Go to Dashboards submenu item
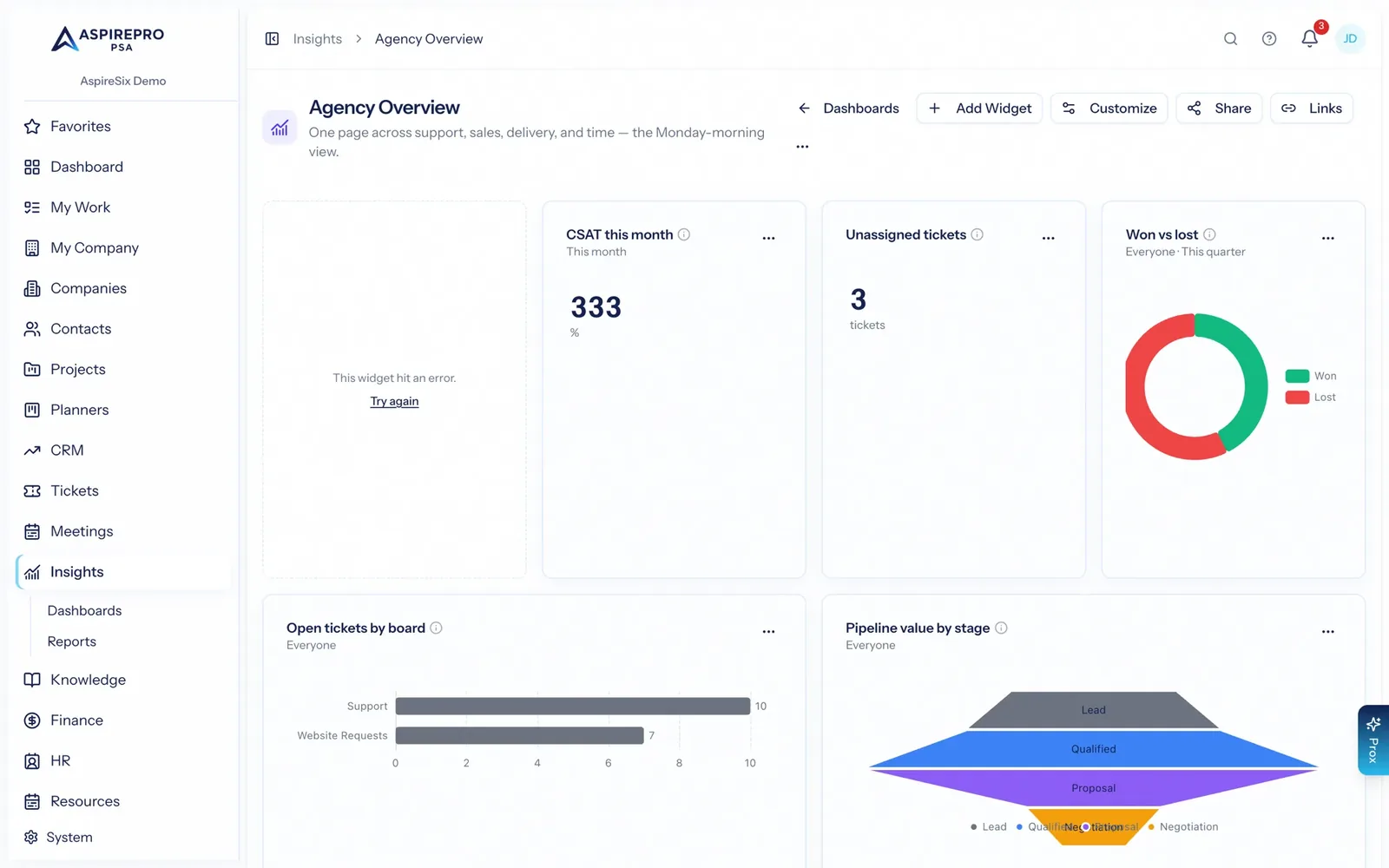This screenshot has width=1389, height=868. tap(84, 611)
